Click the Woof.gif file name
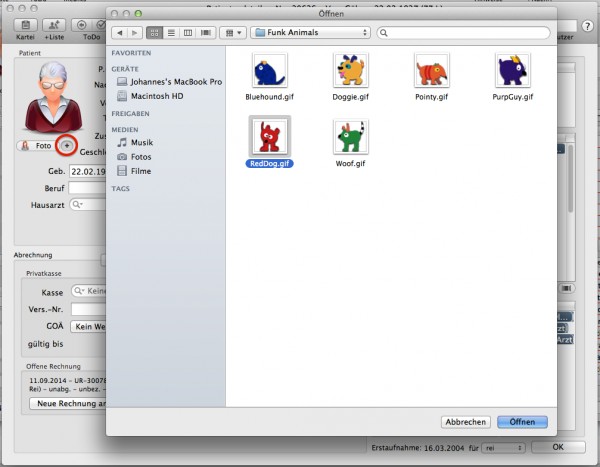 pyautogui.click(x=351, y=163)
